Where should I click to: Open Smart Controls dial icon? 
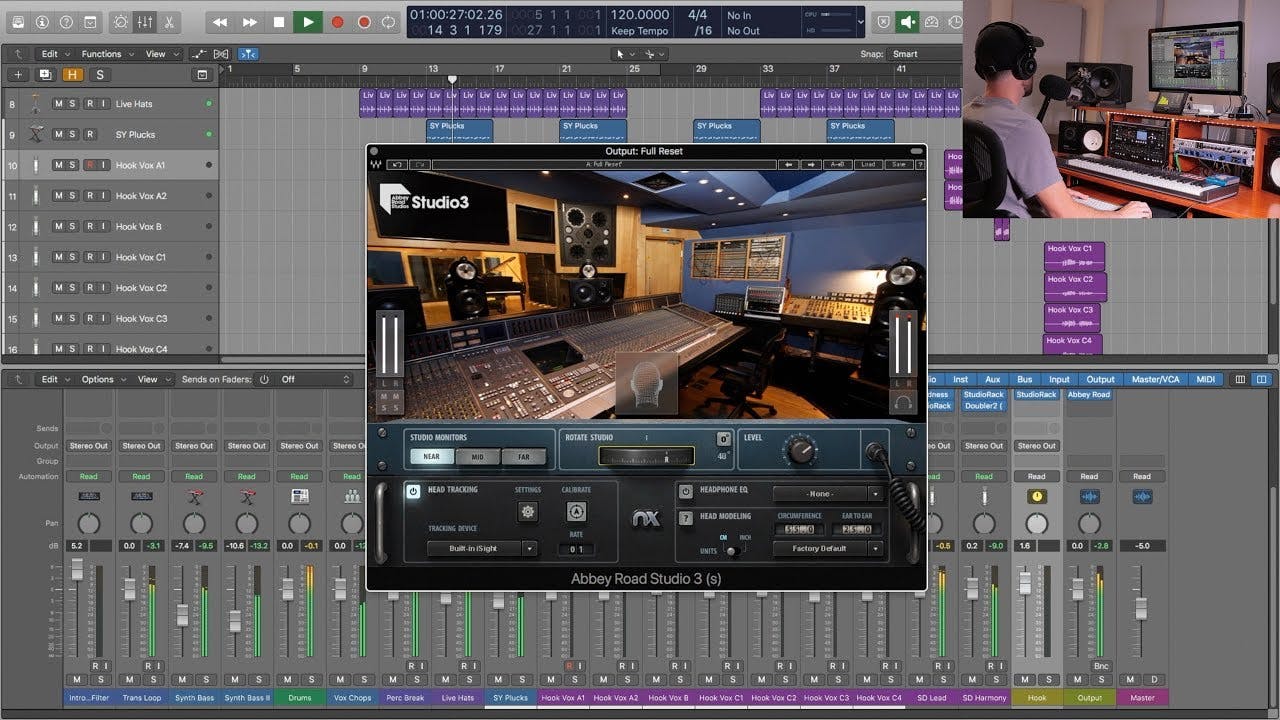pyautogui.click(x=121, y=21)
